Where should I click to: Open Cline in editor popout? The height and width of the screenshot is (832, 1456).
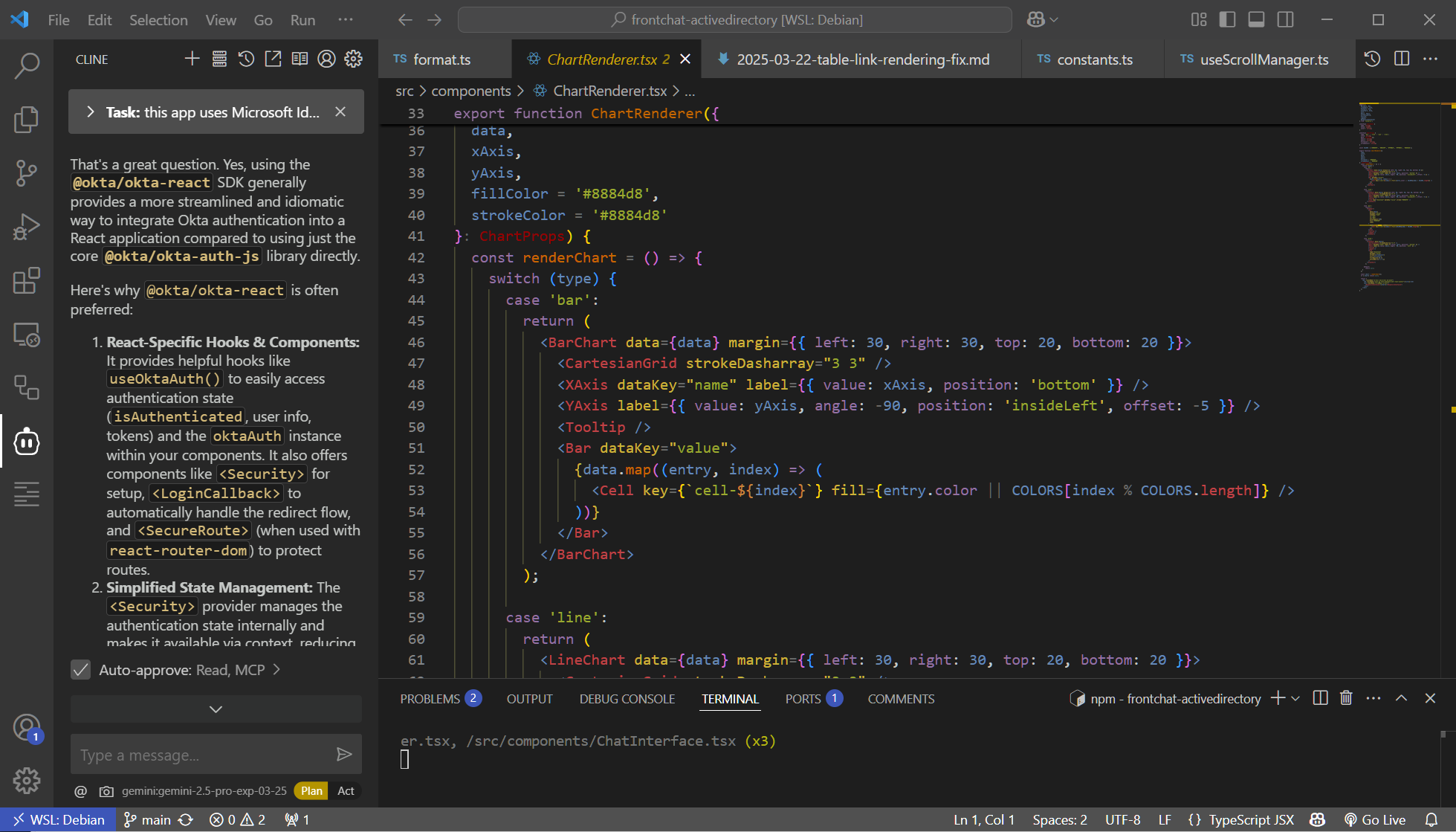pos(273,59)
